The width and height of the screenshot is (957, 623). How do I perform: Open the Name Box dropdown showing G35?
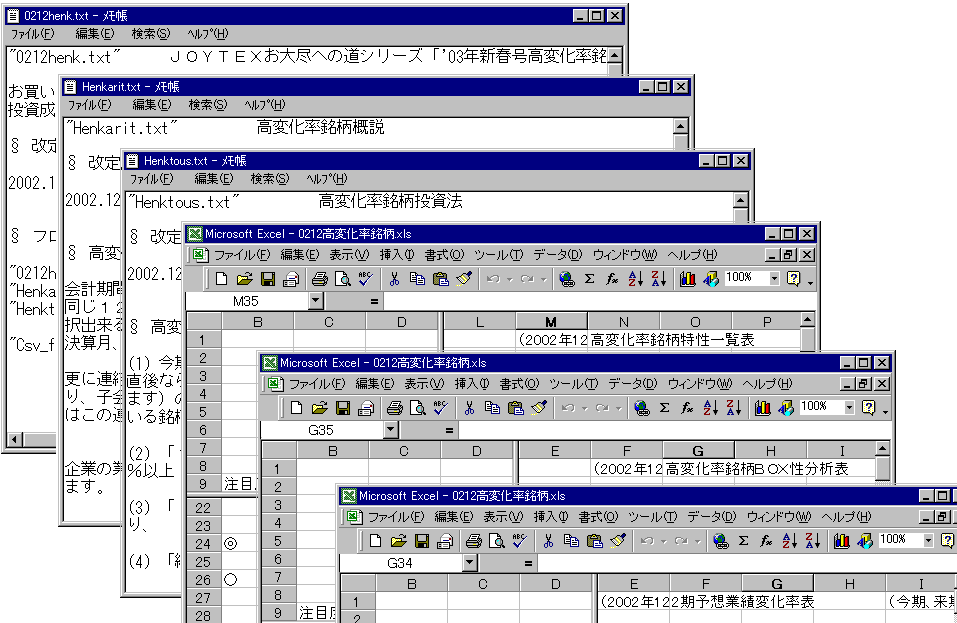click(x=391, y=430)
